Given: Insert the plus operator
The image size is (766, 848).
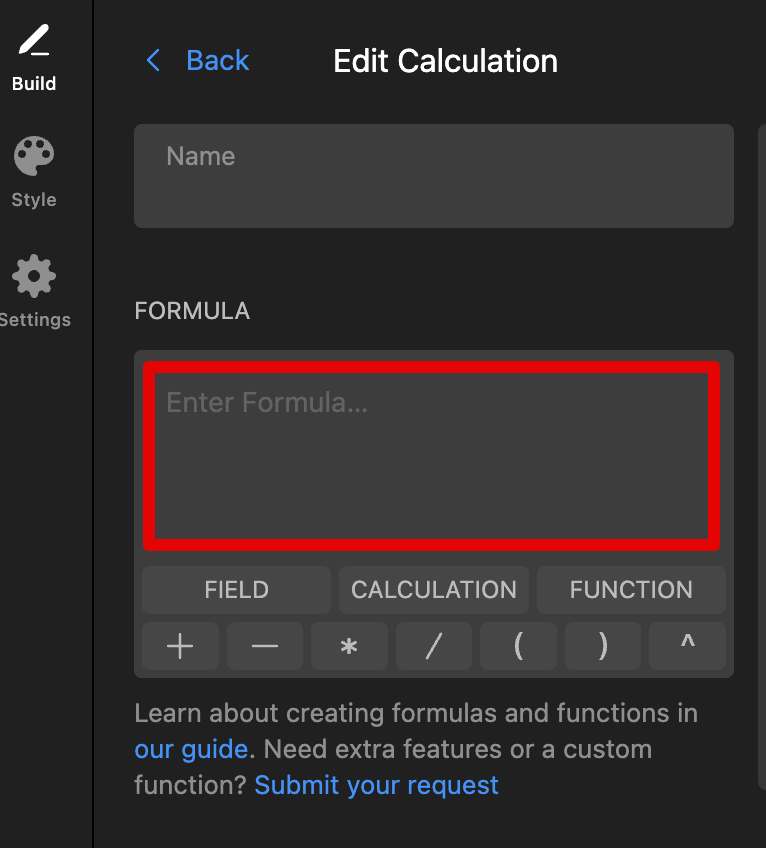Looking at the screenshot, I should point(180,646).
